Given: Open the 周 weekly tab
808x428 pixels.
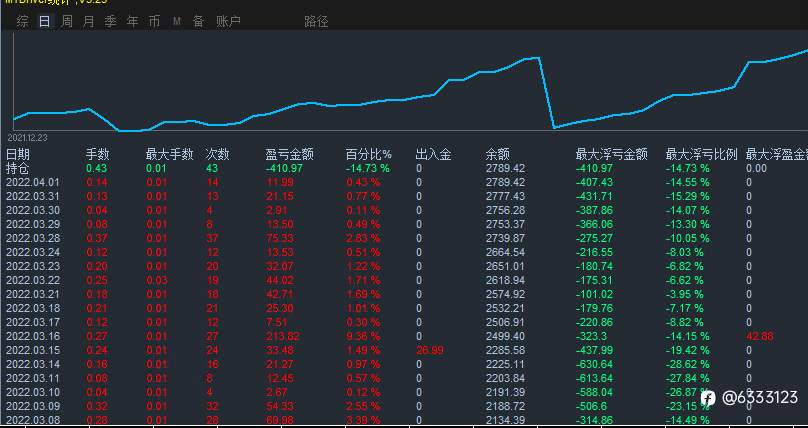Looking at the screenshot, I should point(66,21).
